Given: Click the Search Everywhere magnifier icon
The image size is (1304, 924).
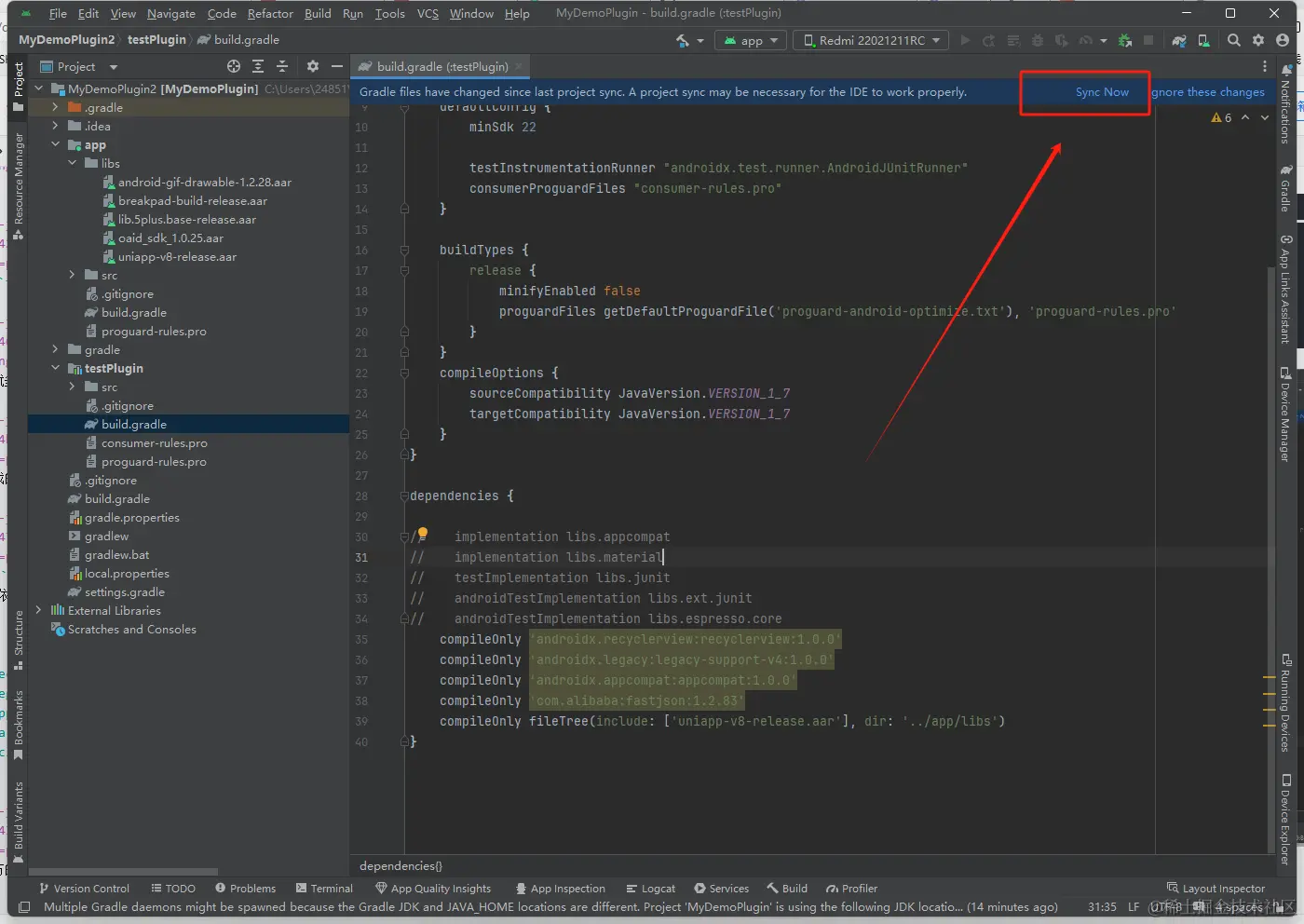Looking at the screenshot, I should coord(1234,40).
